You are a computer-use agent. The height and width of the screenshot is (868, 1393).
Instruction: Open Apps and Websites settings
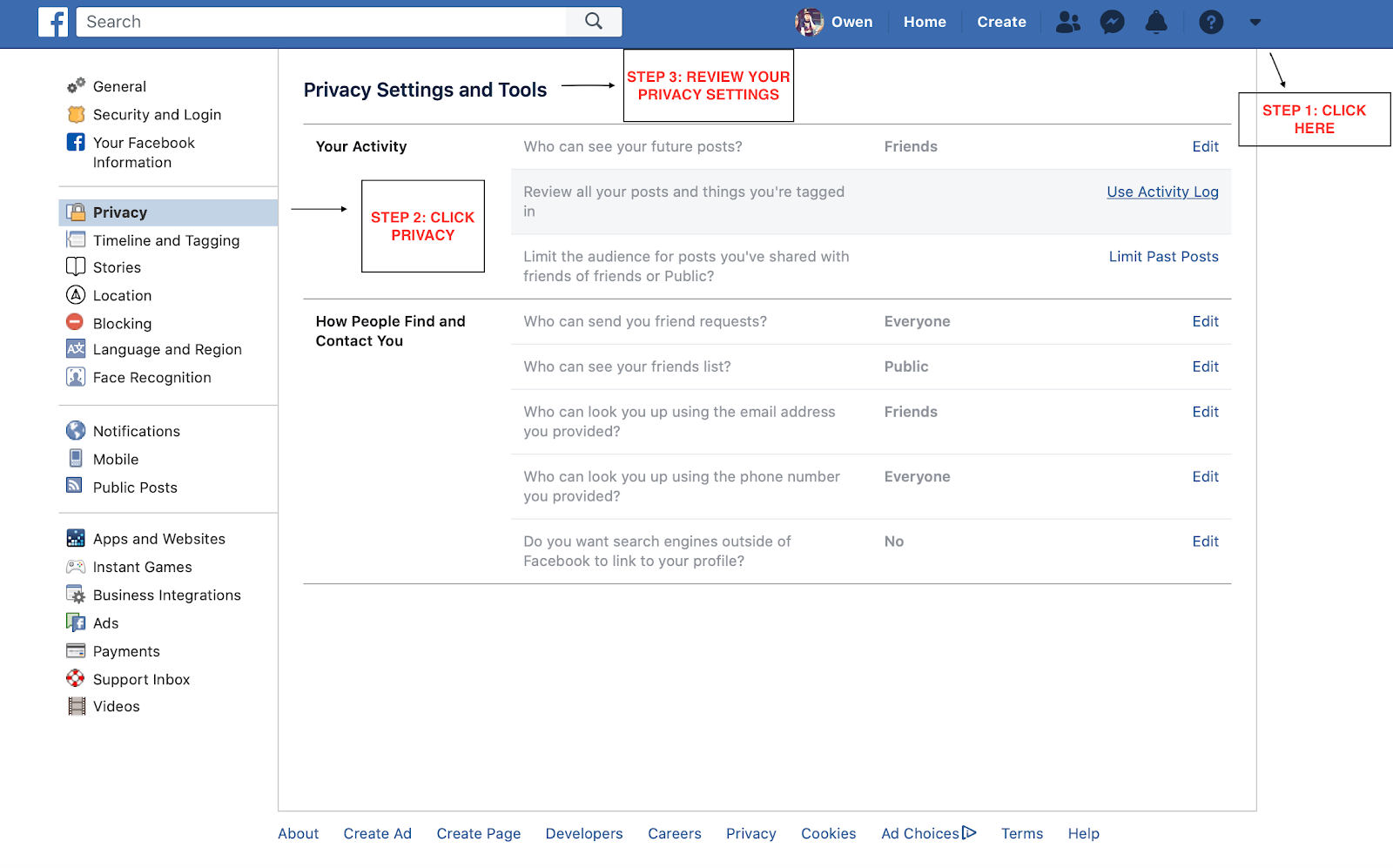(159, 539)
